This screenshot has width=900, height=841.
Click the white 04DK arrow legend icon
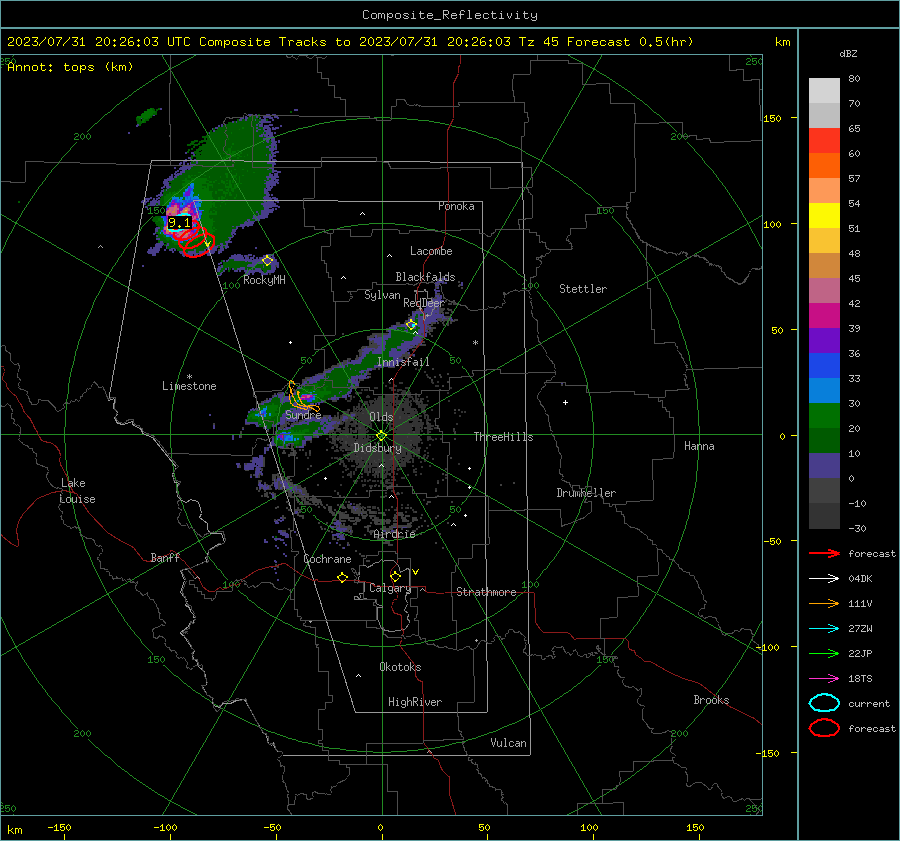point(824,578)
